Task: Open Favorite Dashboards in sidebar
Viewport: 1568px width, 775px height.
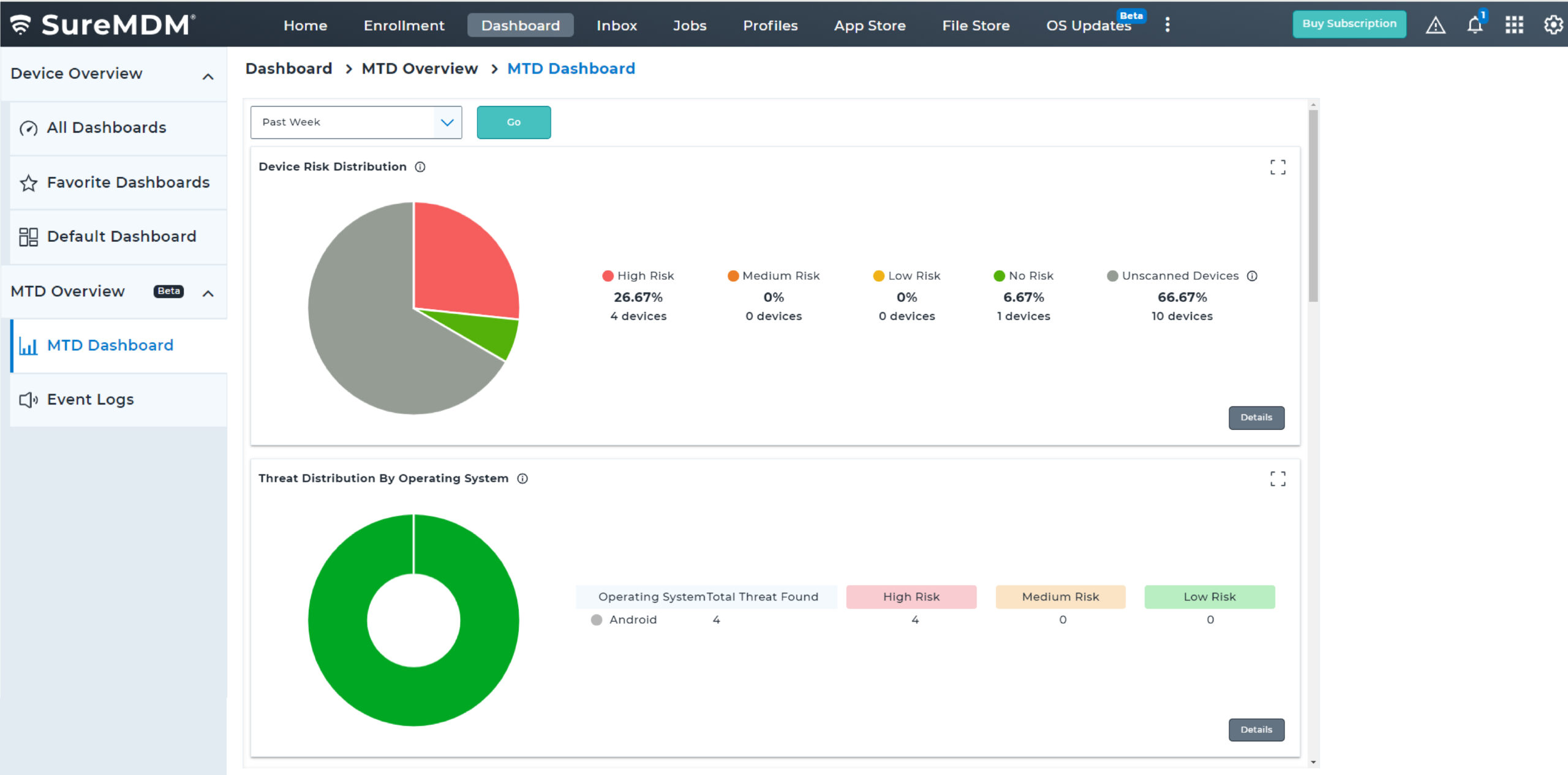Action: (x=119, y=183)
